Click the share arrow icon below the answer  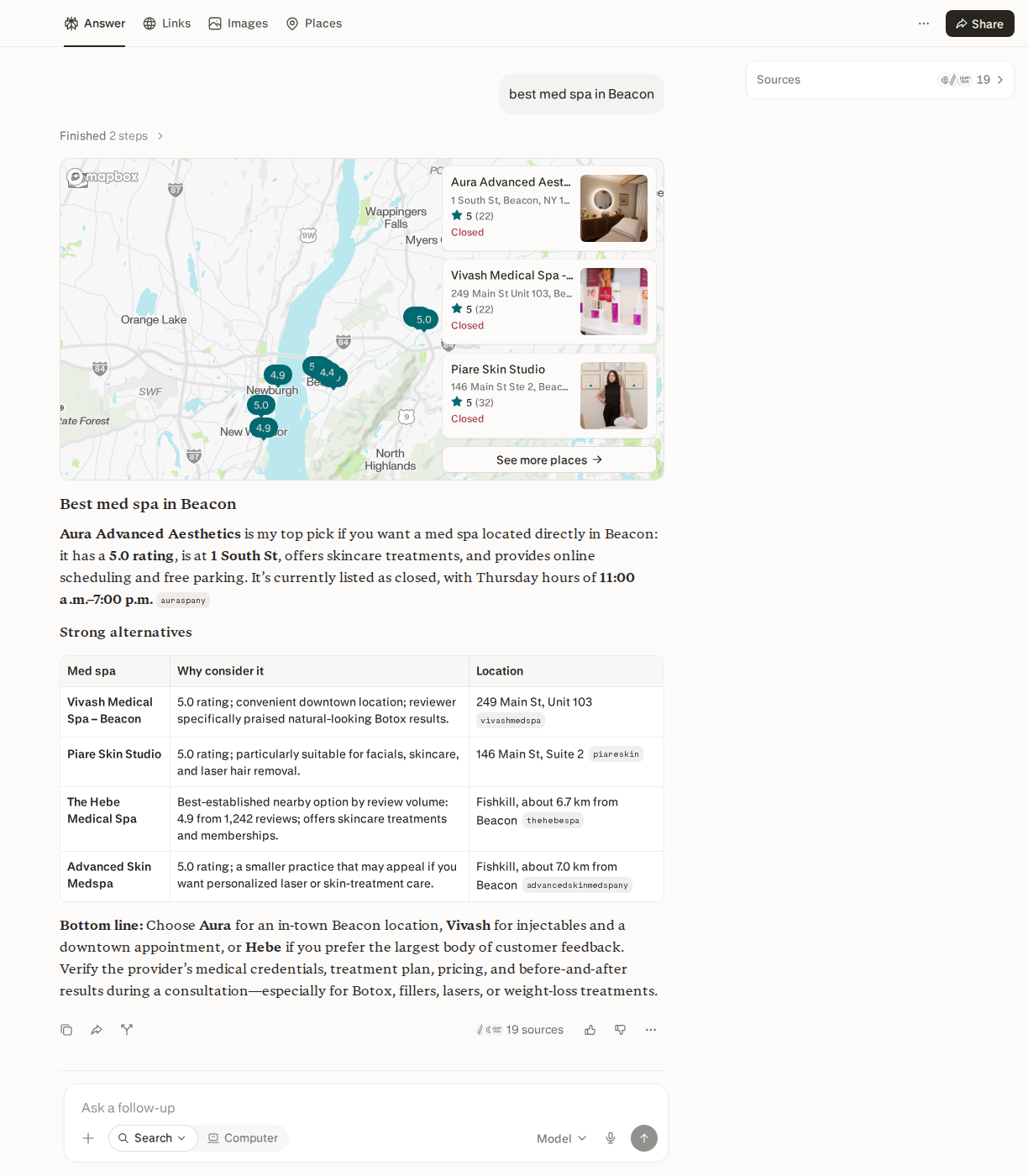point(97,1030)
